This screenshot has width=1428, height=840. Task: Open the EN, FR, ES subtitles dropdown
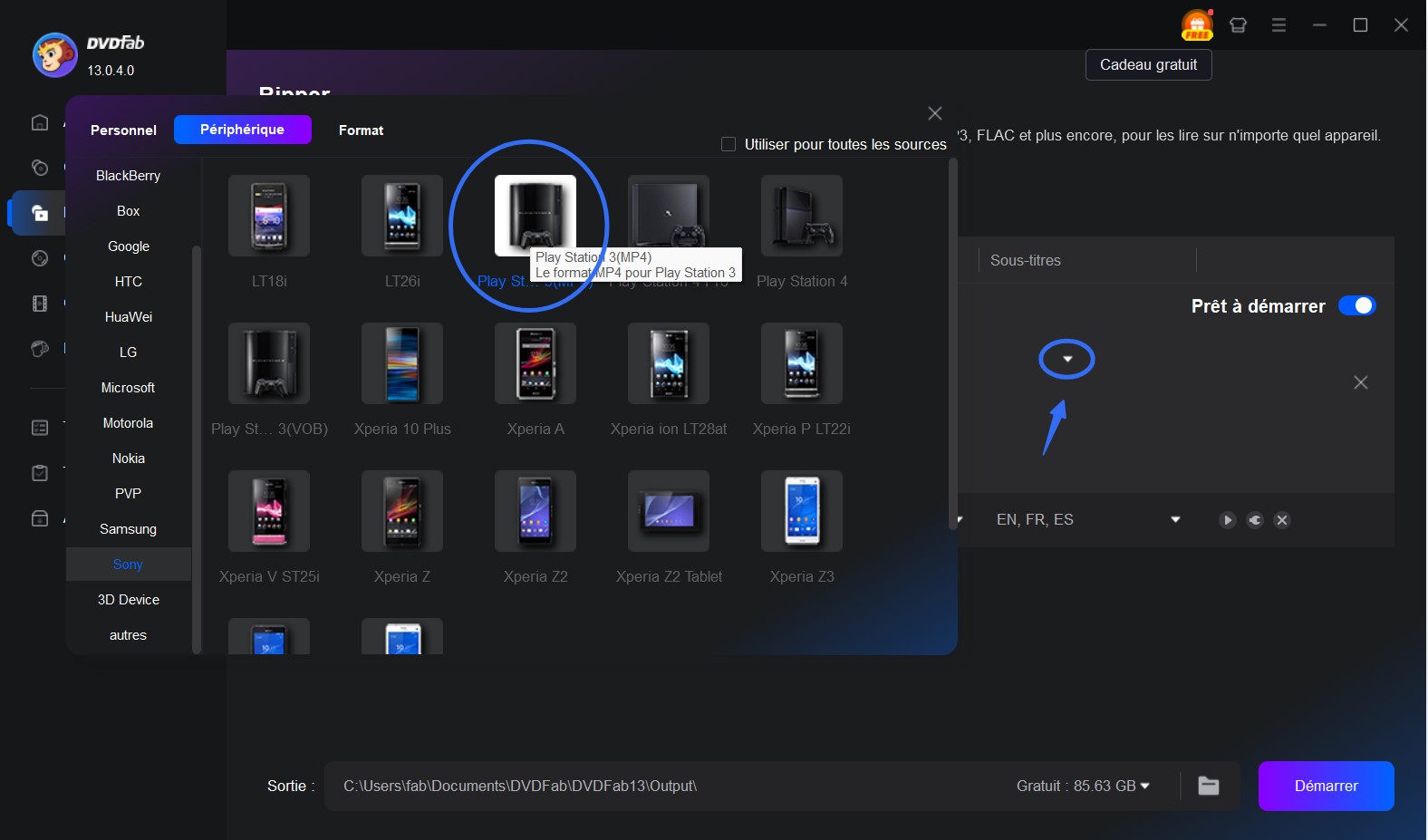pos(1175,520)
